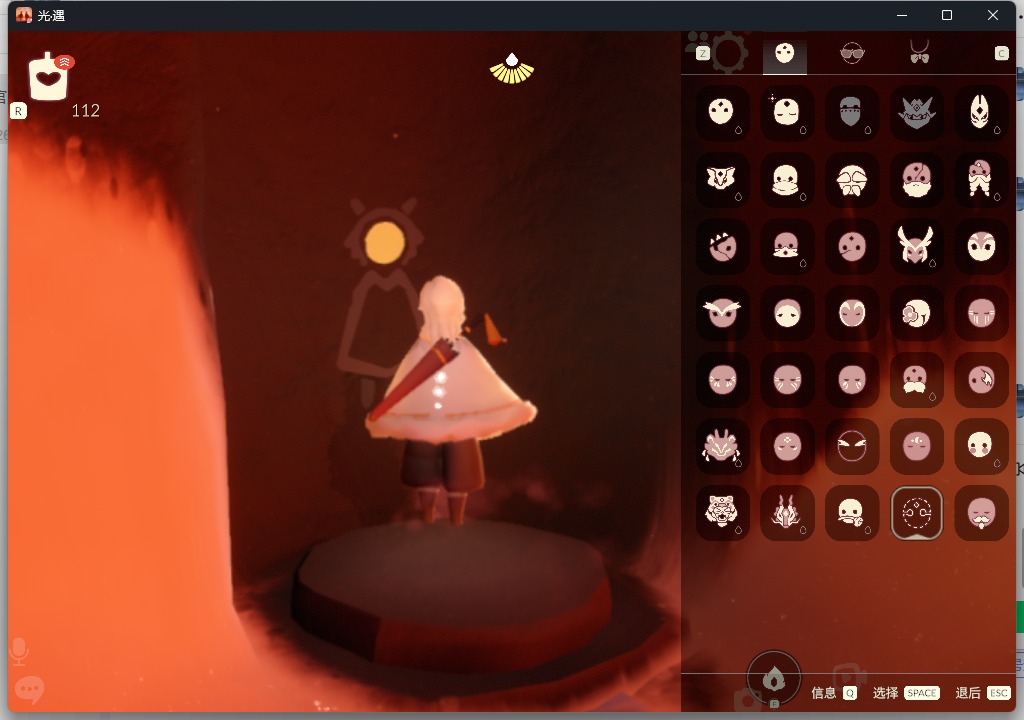Click the highlighted dashed-outline empty mask slot

click(x=916, y=514)
